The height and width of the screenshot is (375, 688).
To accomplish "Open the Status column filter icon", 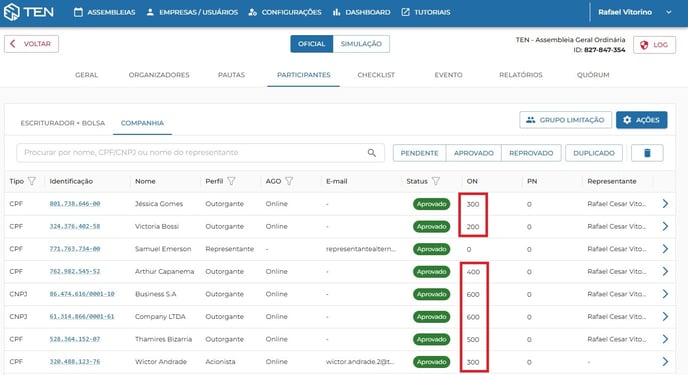I will (x=436, y=181).
